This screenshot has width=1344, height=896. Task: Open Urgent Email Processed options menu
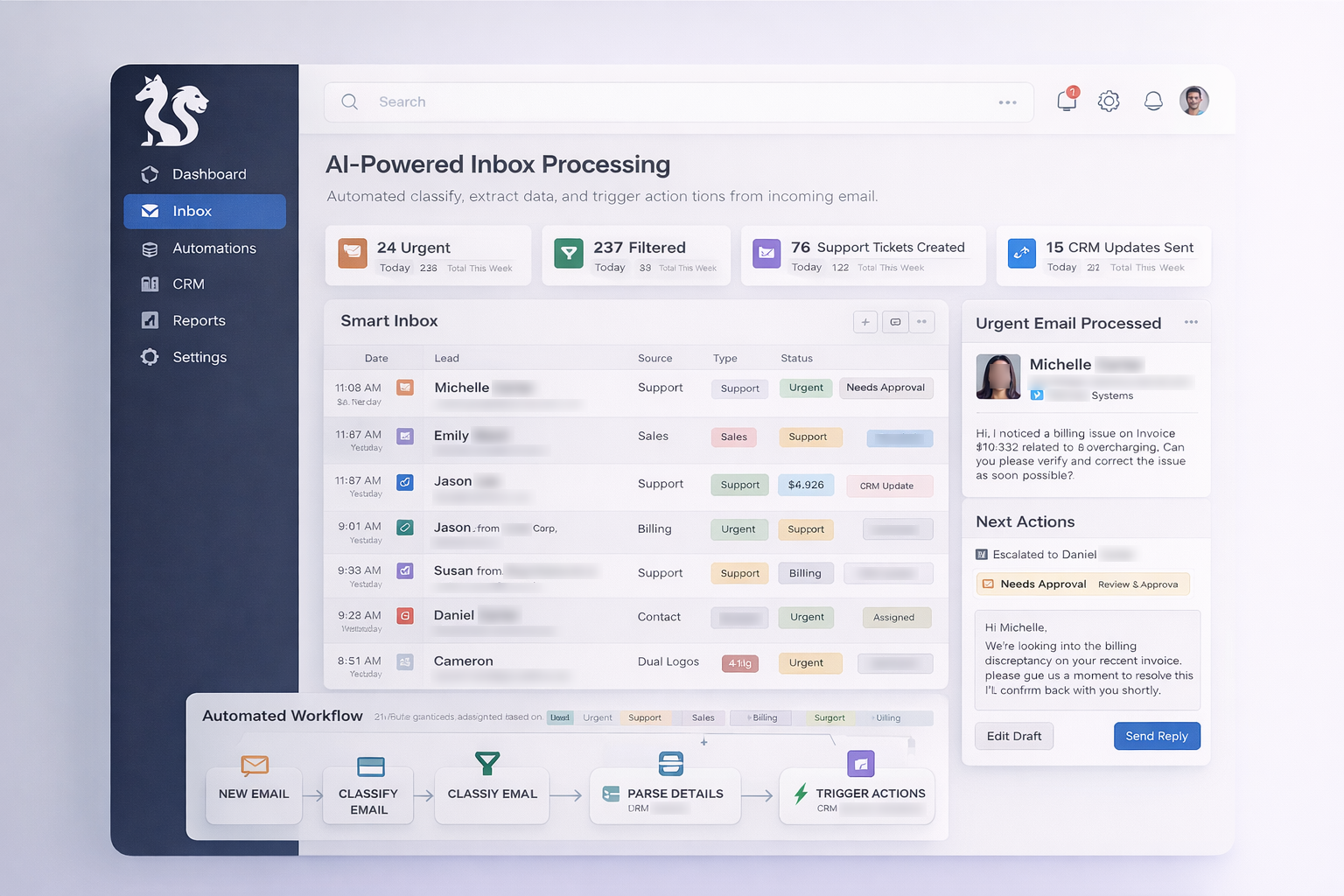click(1191, 322)
